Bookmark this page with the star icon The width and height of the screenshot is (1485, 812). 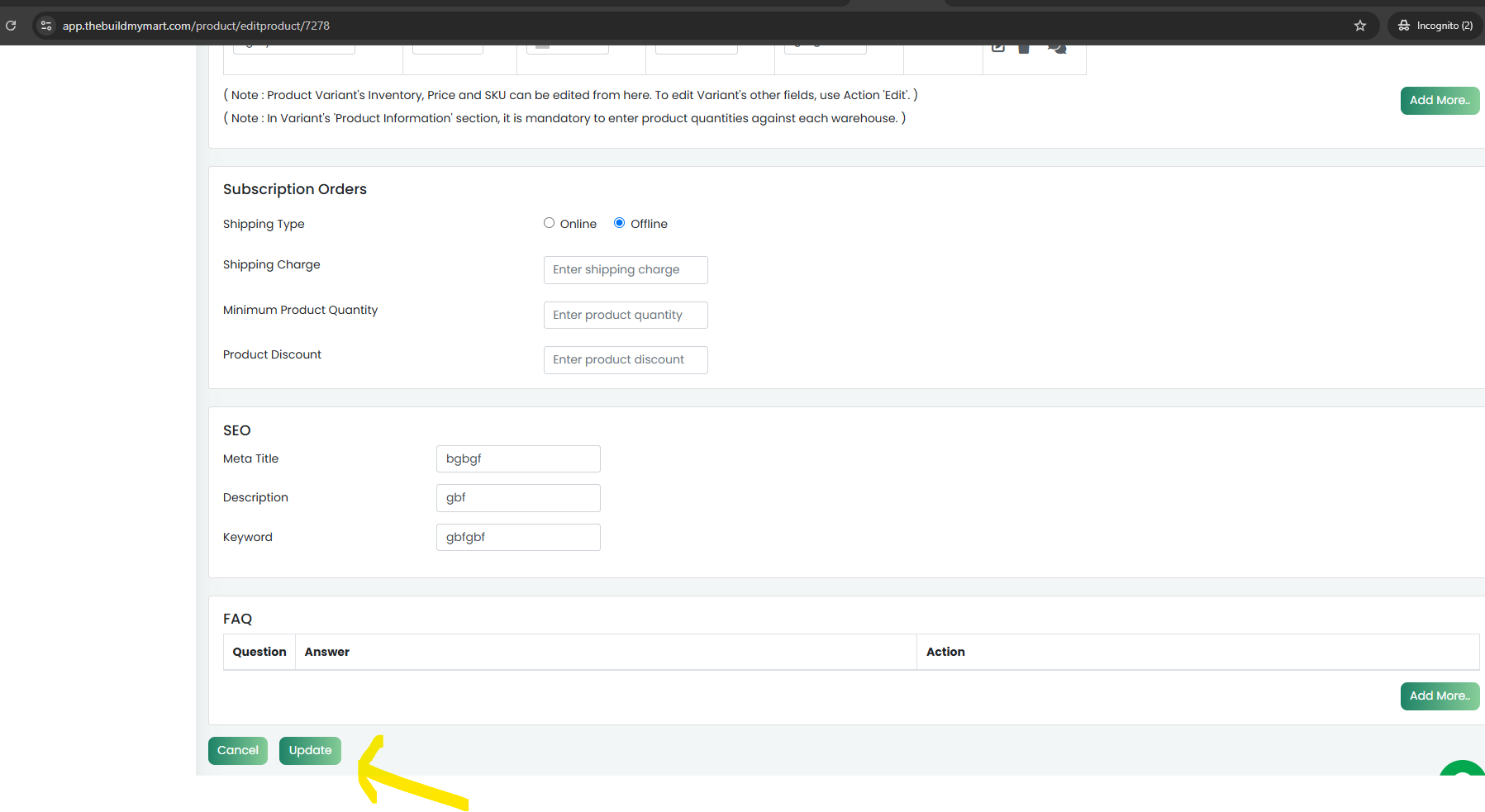point(1360,26)
